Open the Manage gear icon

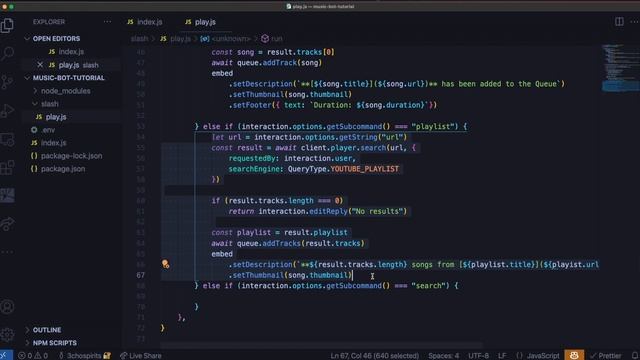click(7, 335)
